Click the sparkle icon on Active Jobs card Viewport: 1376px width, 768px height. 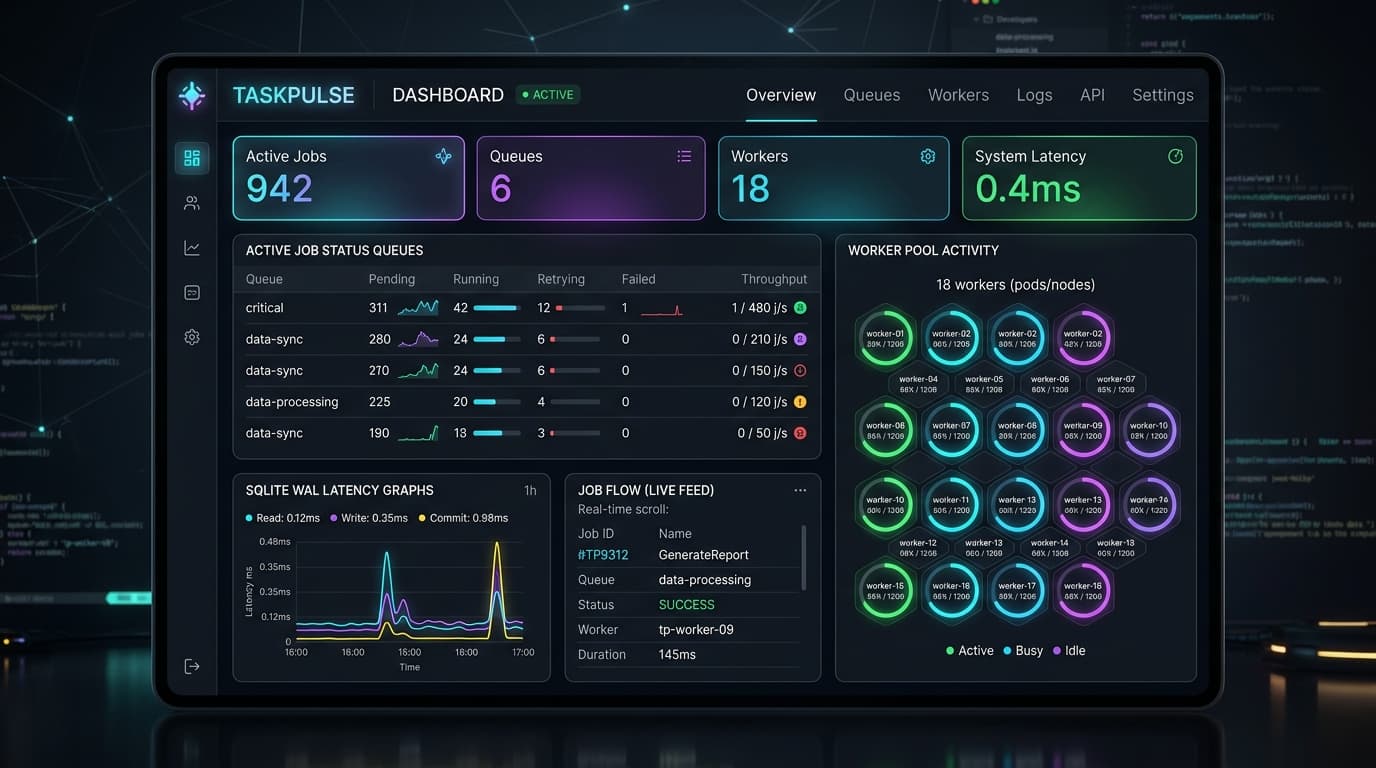coord(443,156)
